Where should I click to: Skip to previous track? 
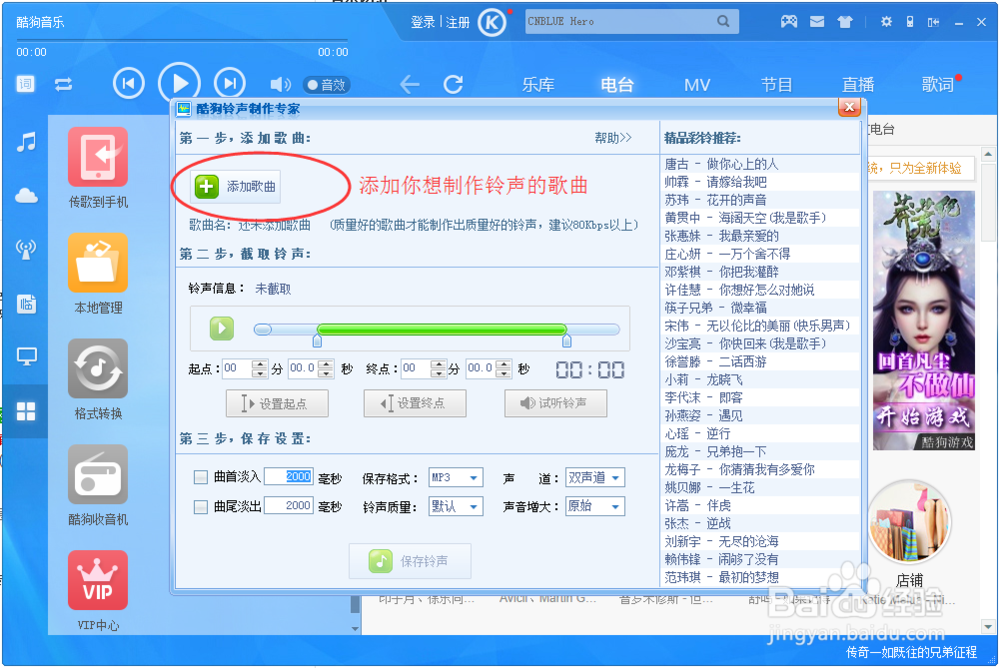(128, 84)
